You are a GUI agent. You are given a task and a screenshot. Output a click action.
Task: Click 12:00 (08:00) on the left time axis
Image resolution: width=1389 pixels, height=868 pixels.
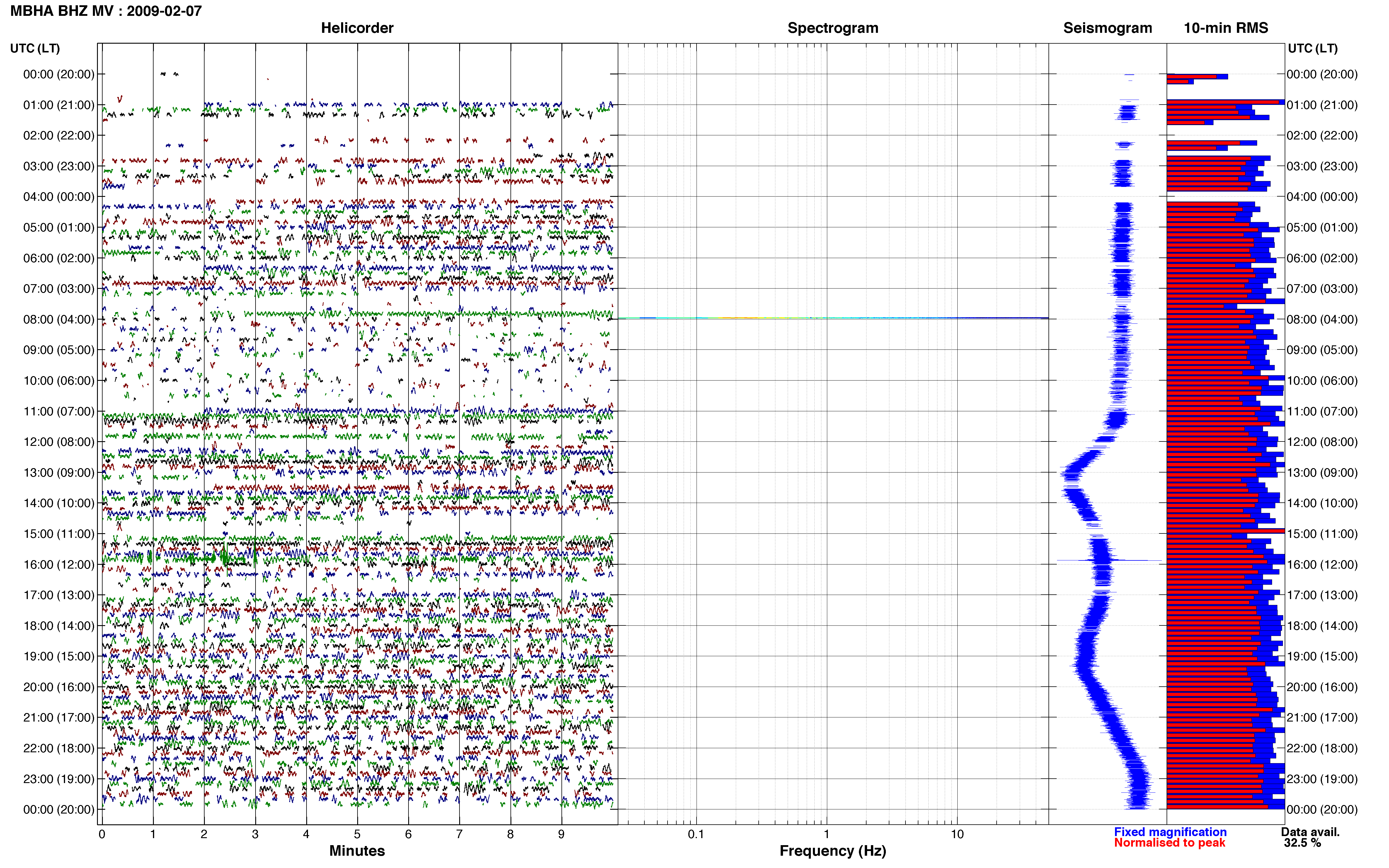[59, 442]
